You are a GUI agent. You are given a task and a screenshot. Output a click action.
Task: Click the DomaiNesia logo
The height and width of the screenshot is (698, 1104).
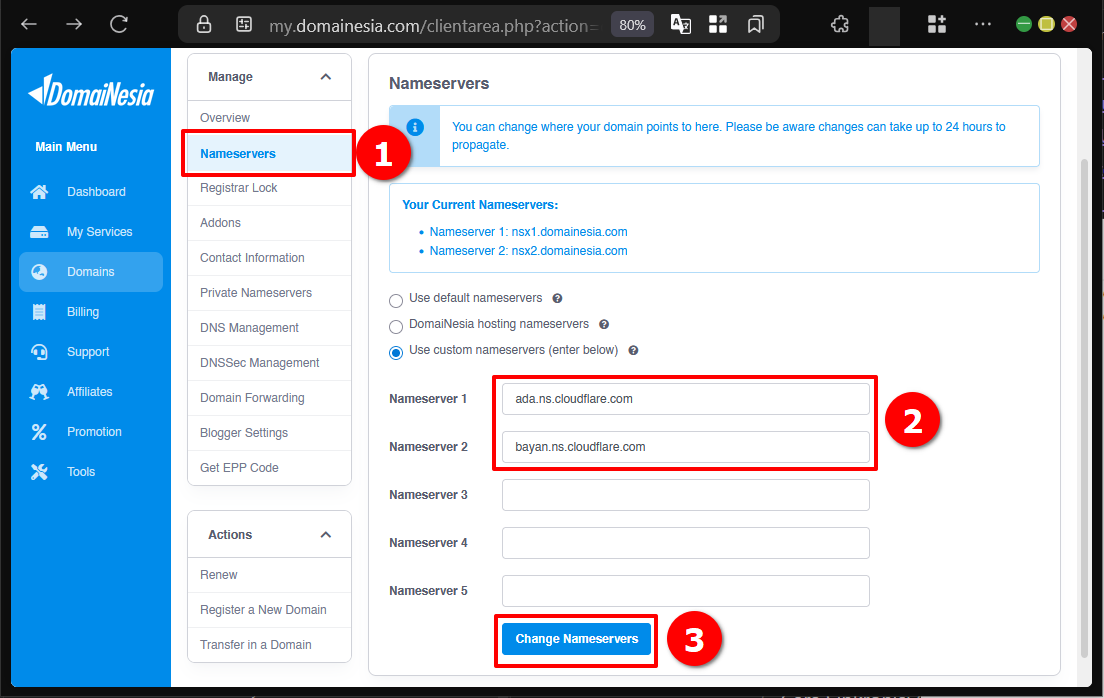coord(91,92)
